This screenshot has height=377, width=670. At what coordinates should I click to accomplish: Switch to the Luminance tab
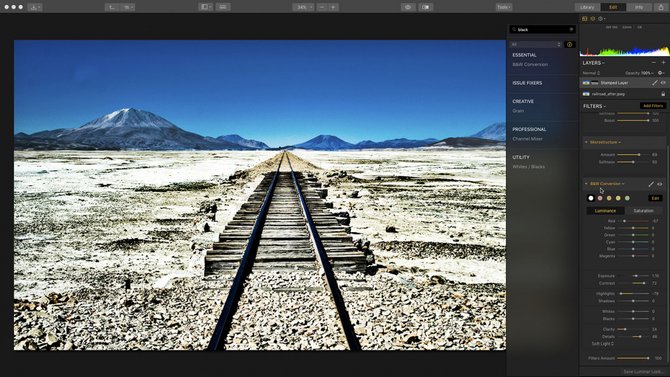[605, 211]
